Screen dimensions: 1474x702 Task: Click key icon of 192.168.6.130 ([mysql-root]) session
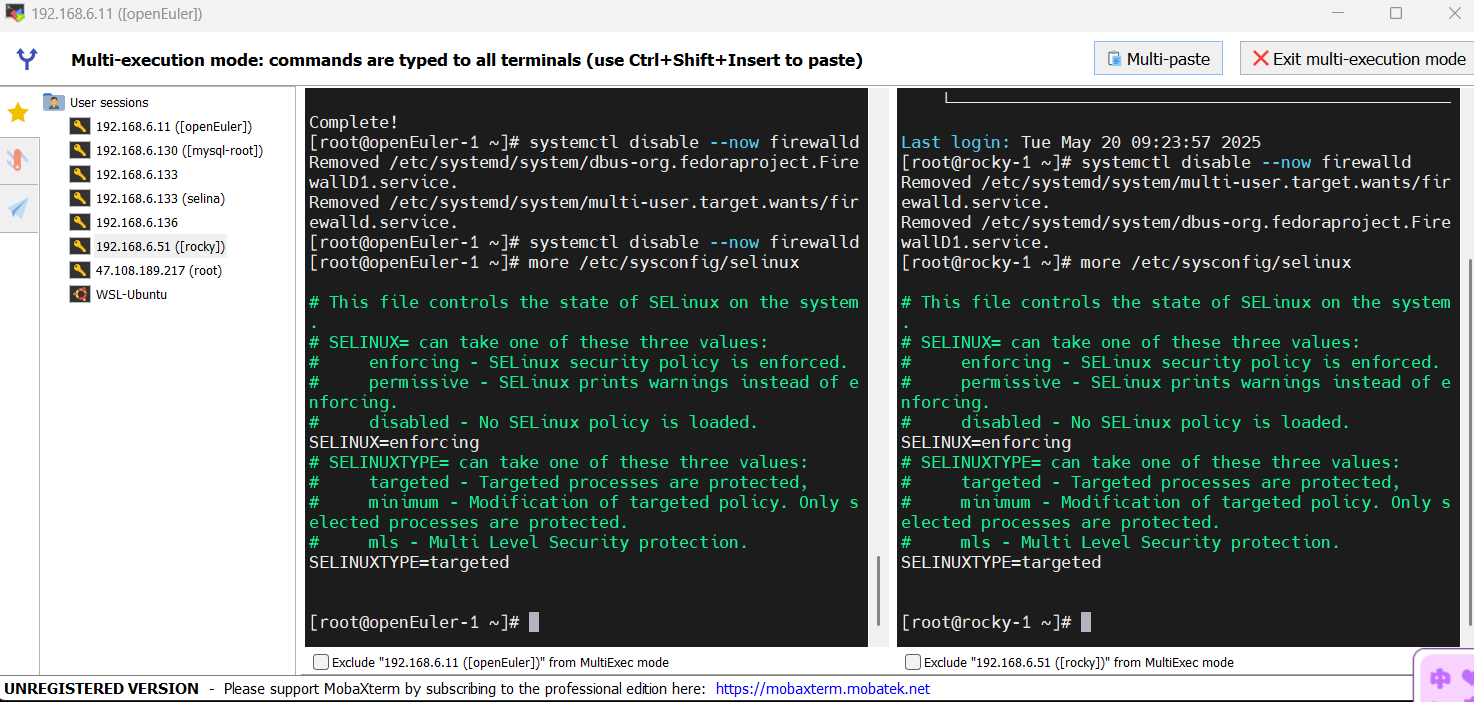pyautogui.click(x=80, y=150)
